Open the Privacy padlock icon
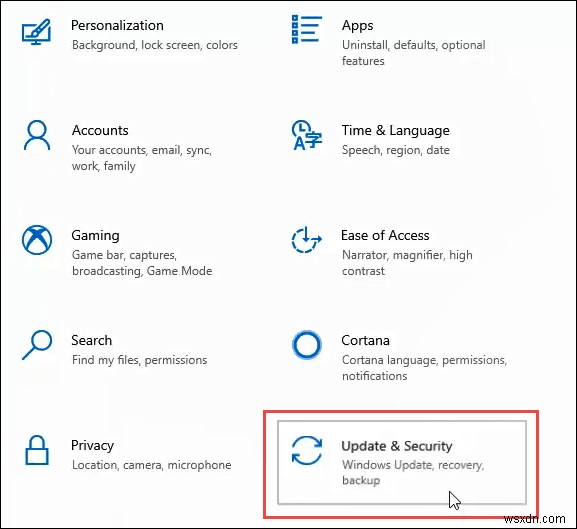The height and width of the screenshot is (529, 577). click(37, 450)
